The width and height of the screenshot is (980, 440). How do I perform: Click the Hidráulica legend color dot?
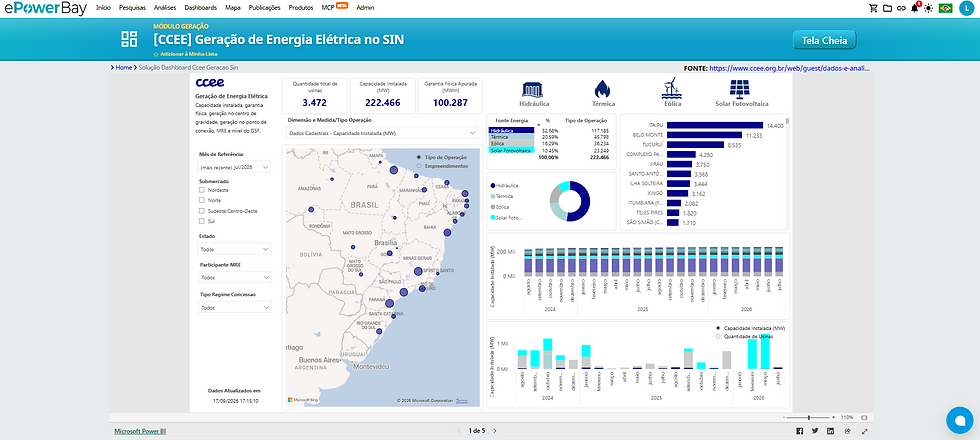[493, 186]
